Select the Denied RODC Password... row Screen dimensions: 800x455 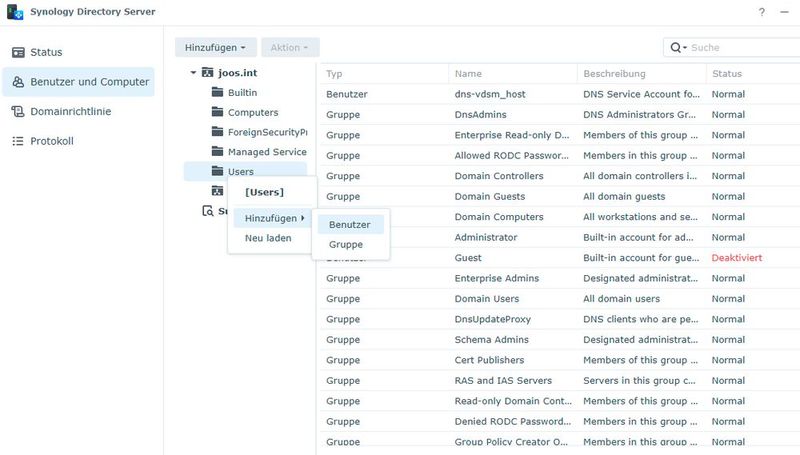point(560,421)
